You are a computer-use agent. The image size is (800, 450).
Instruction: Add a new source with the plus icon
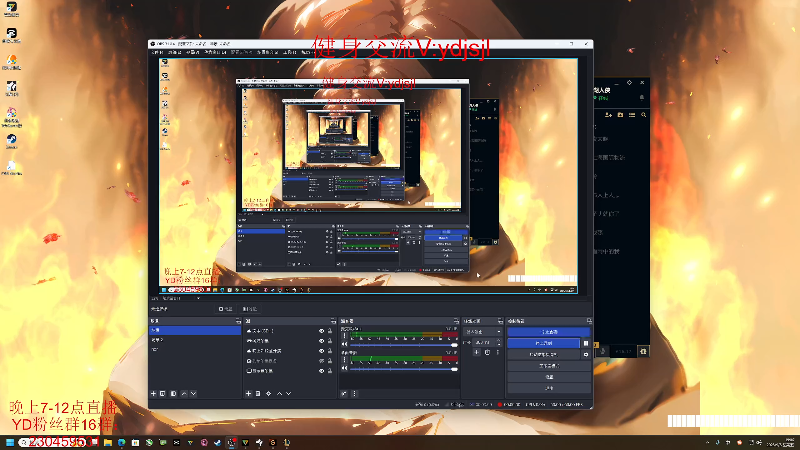[x=248, y=393]
